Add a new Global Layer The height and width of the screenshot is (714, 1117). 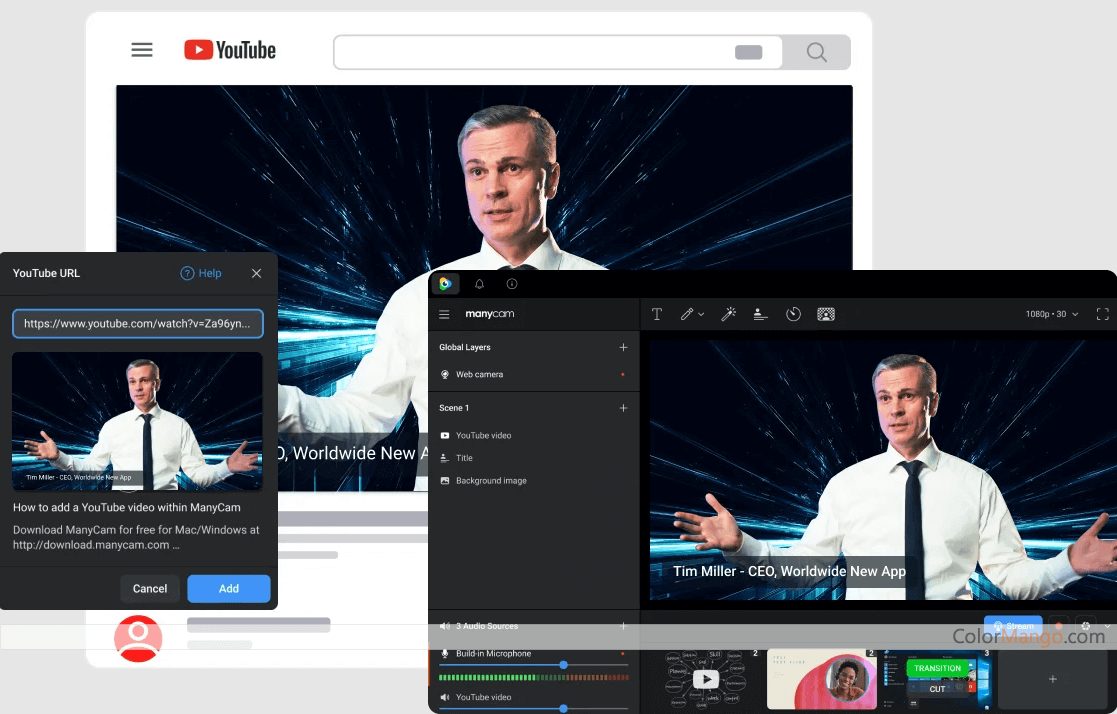623,347
